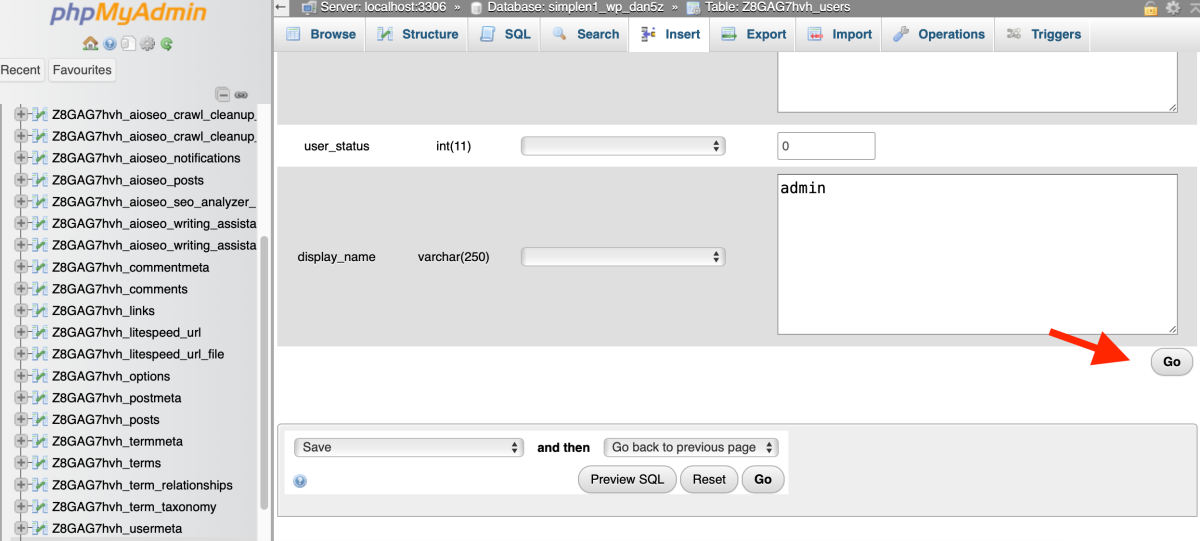Click table icon beside Z8GAG7hvh_litespeed_url_file
Viewport: 1200px width, 541px height.
click(x=41, y=354)
